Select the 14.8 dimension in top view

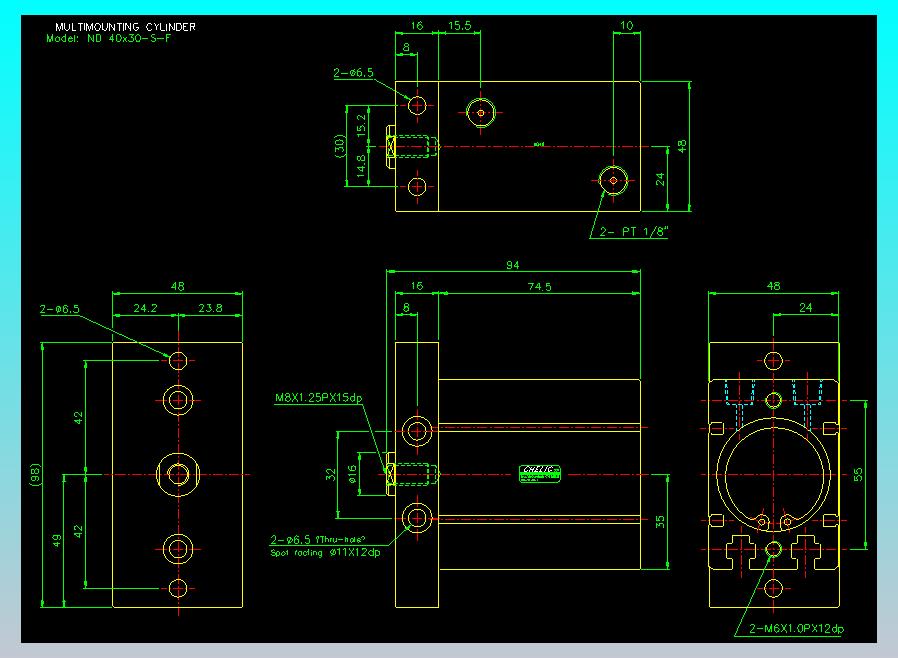click(x=362, y=166)
